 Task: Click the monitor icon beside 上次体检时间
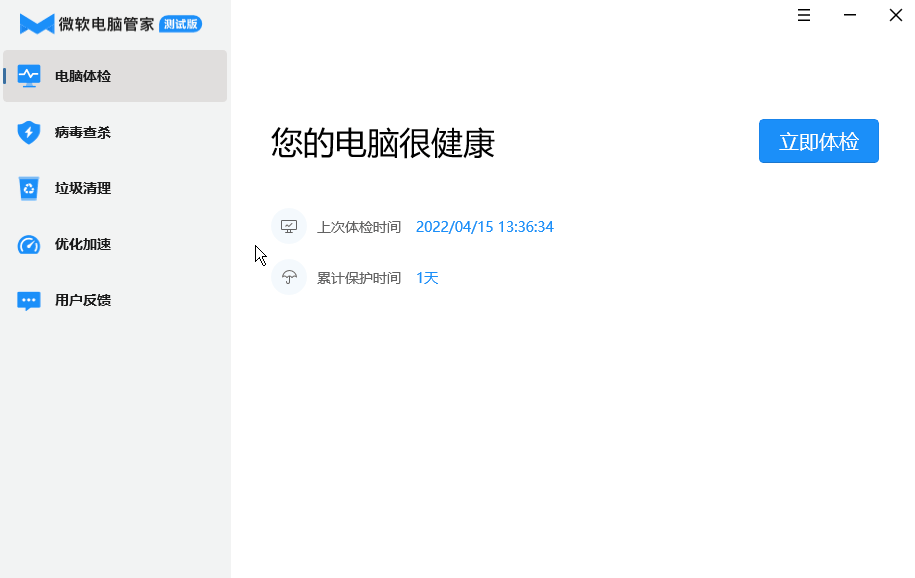(x=289, y=226)
